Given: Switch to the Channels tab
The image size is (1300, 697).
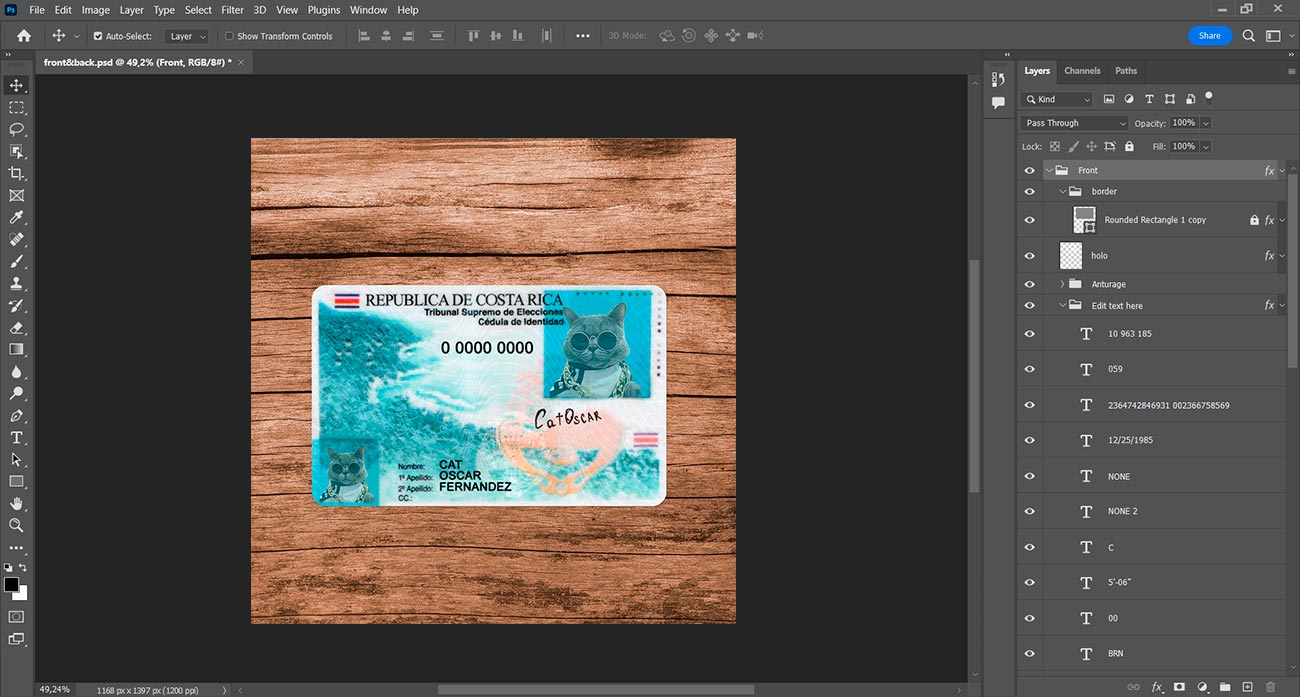Looking at the screenshot, I should (1082, 71).
